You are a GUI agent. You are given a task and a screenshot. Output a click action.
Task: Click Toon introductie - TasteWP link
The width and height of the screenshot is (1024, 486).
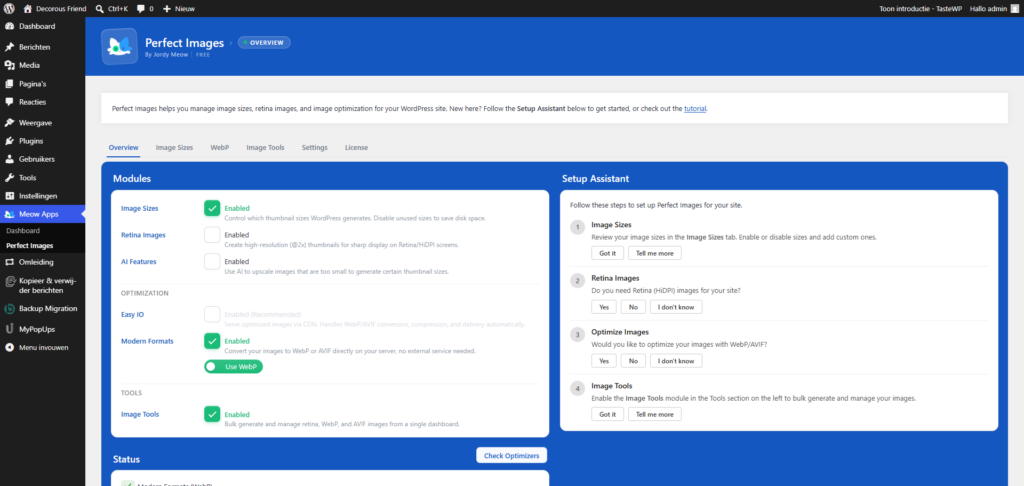[x=921, y=9]
